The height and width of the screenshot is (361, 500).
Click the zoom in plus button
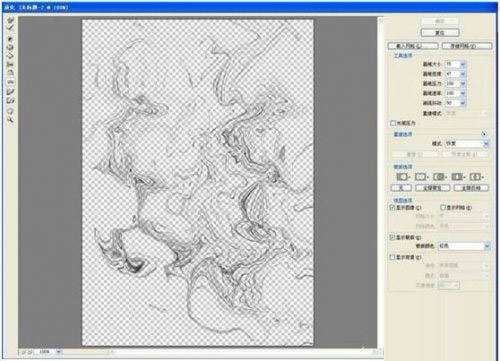point(29,352)
